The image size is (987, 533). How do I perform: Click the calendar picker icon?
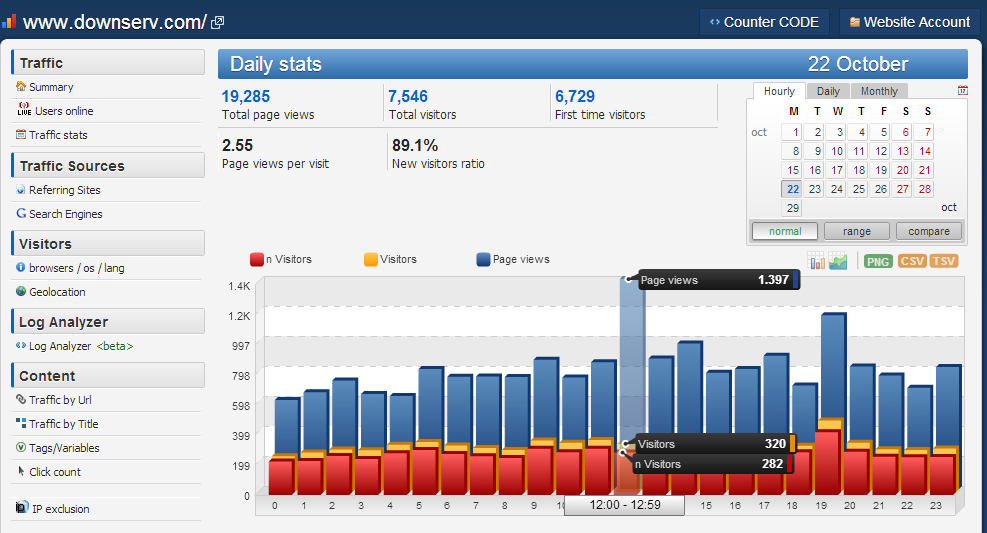tap(962, 91)
